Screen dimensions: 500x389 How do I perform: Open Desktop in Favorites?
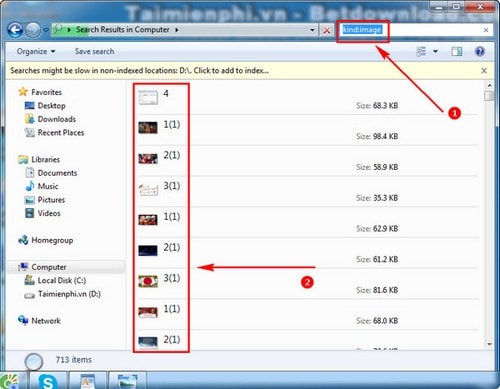coord(51,106)
